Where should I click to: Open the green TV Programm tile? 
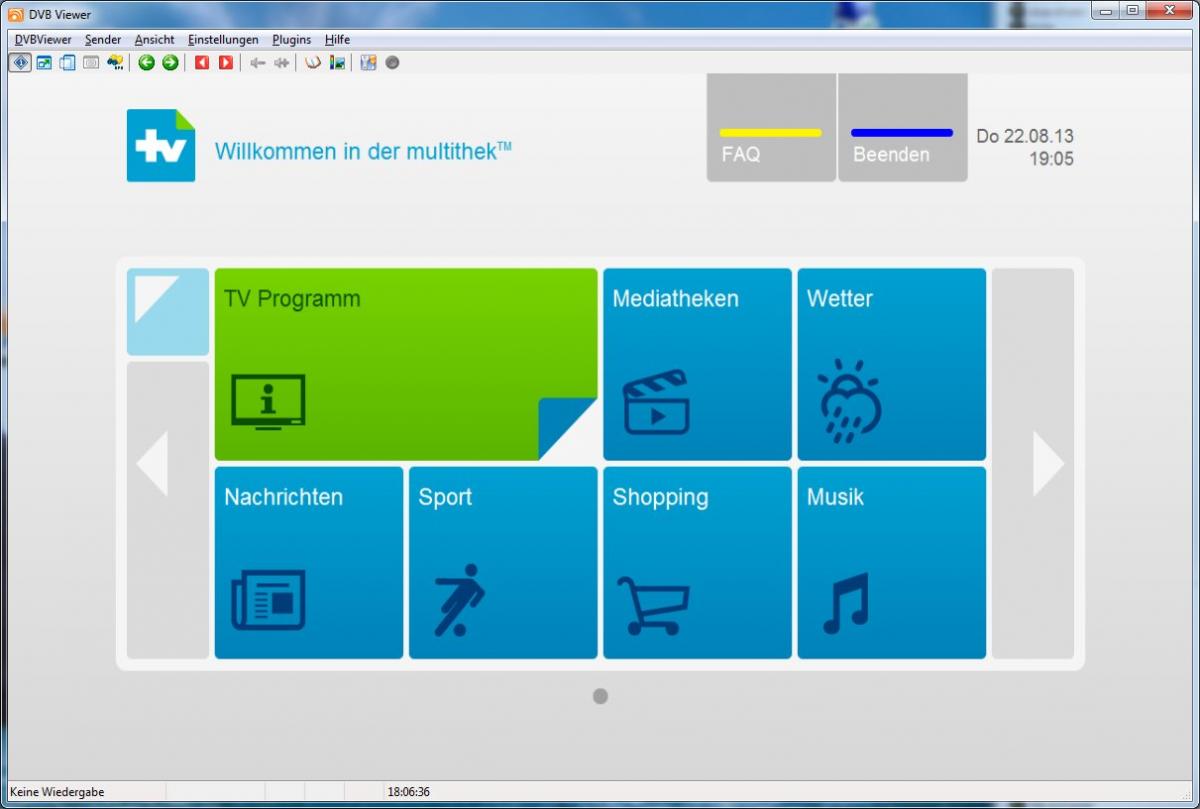tap(405, 364)
